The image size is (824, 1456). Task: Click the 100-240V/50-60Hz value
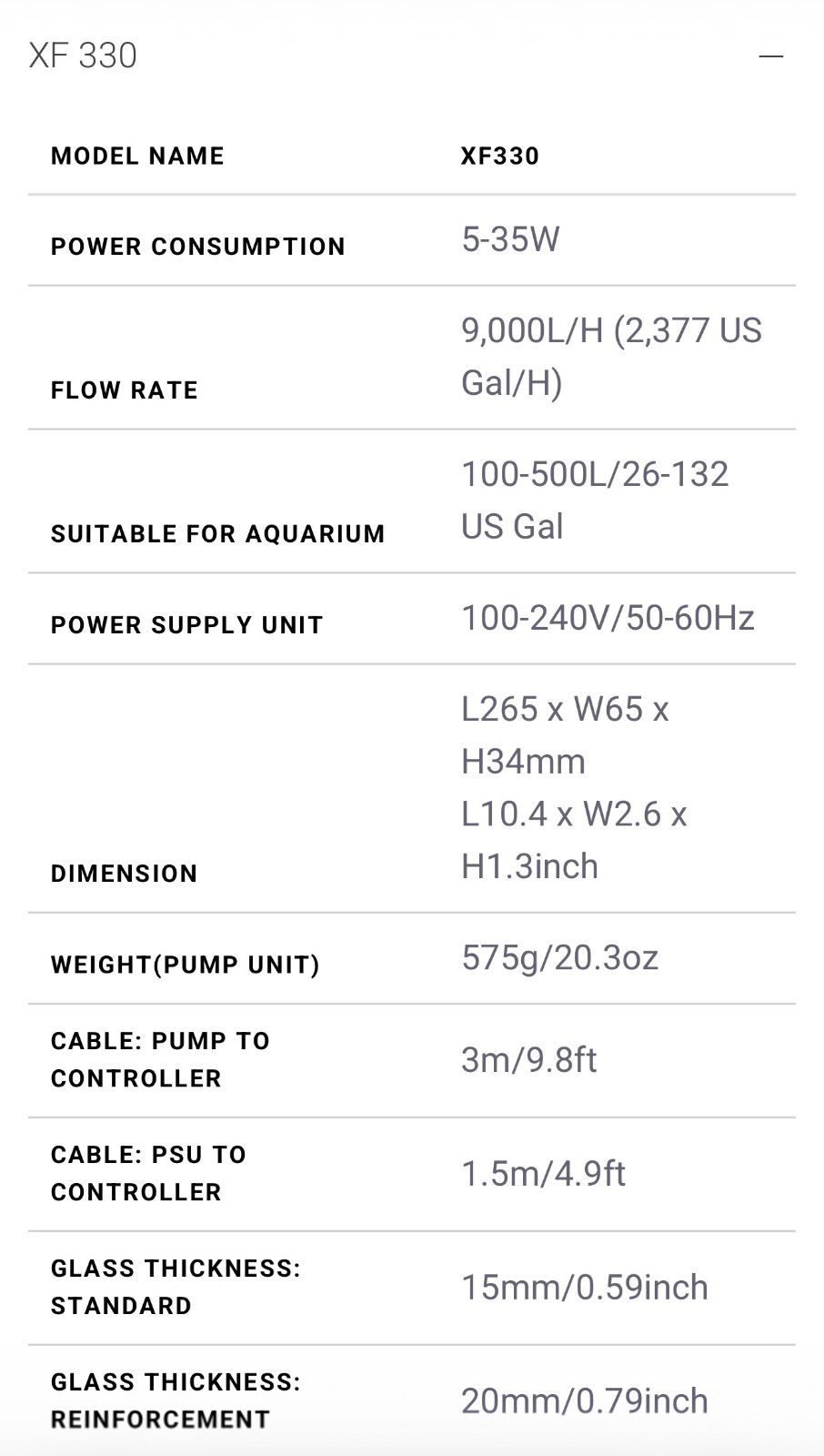coord(608,618)
